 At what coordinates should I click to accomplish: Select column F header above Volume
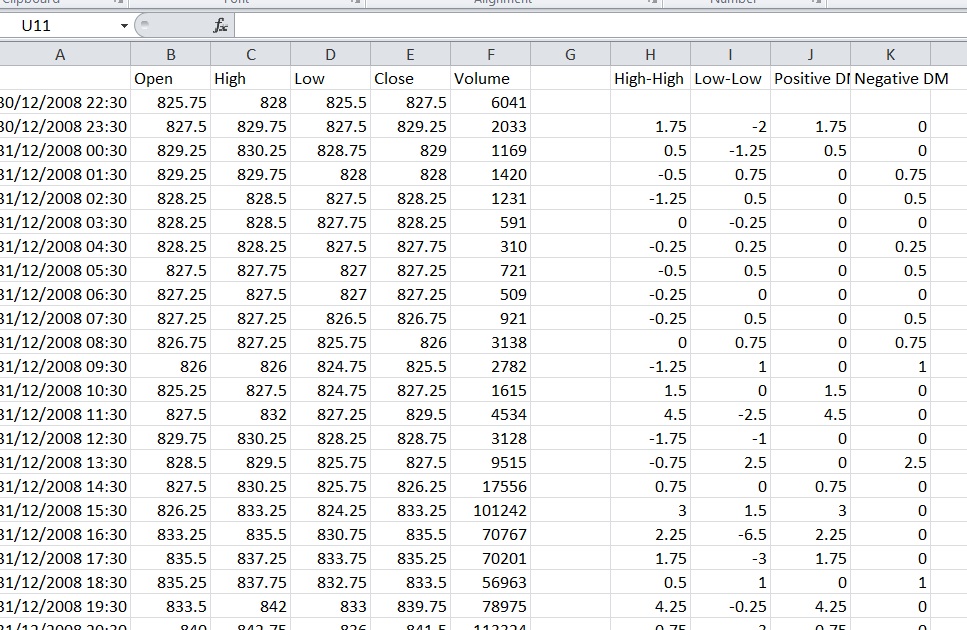(490, 54)
